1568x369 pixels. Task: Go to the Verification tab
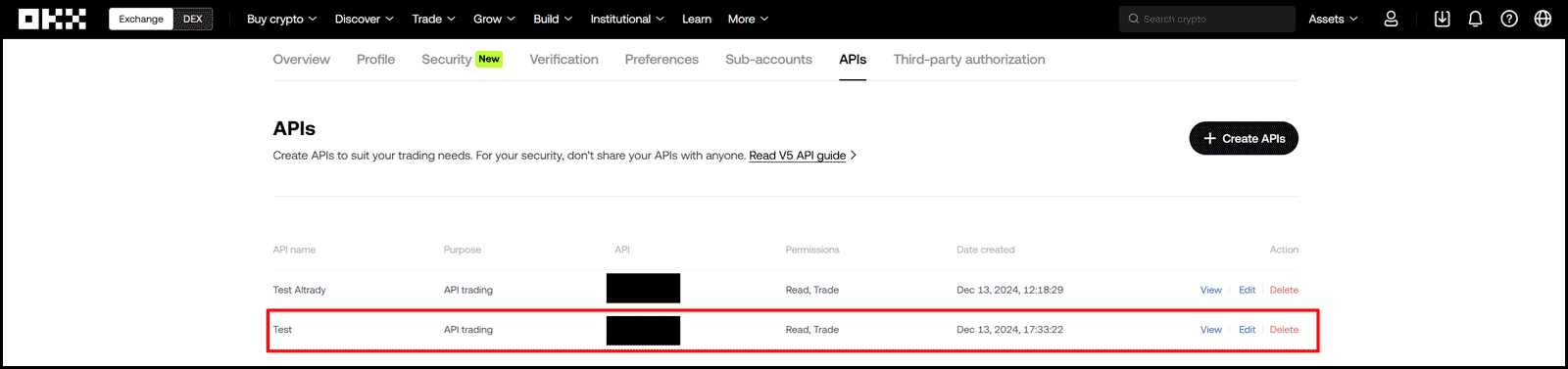coord(563,60)
